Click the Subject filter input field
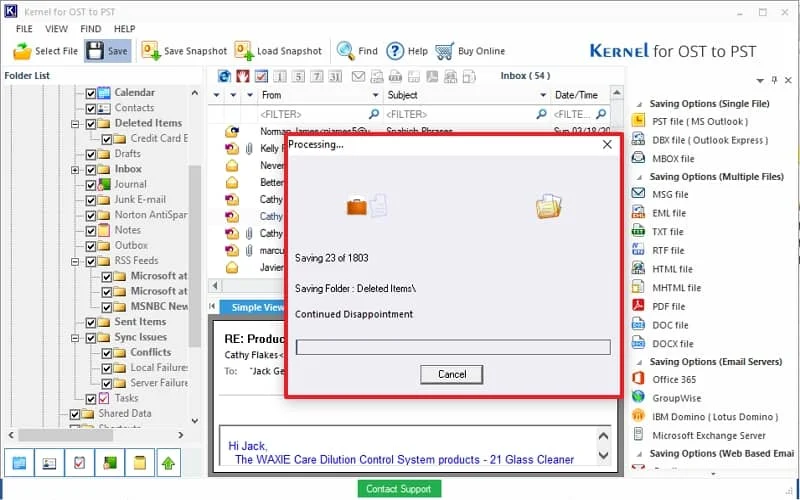 [x=466, y=114]
